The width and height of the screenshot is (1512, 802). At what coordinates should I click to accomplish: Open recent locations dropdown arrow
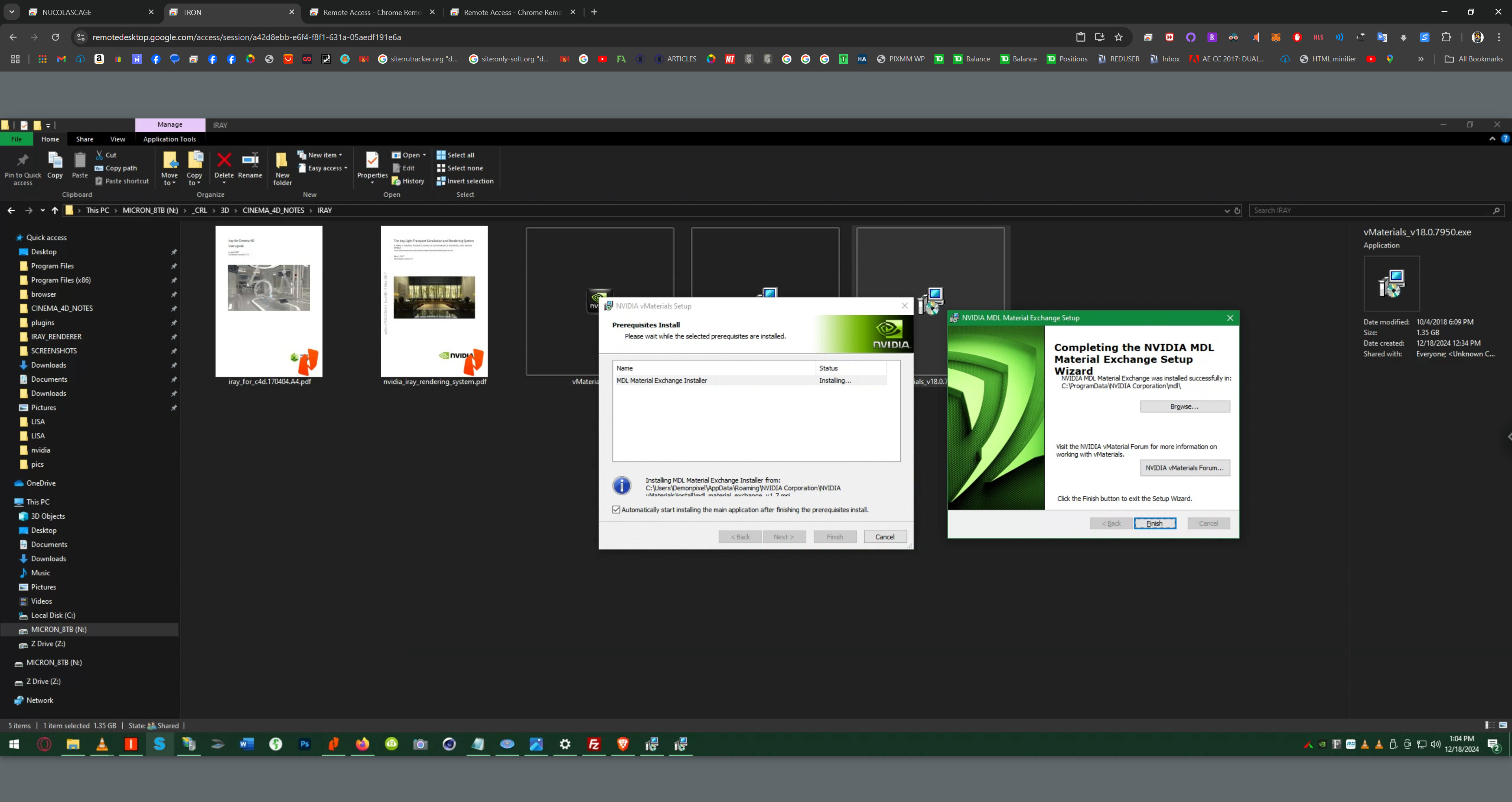pos(42,210)
